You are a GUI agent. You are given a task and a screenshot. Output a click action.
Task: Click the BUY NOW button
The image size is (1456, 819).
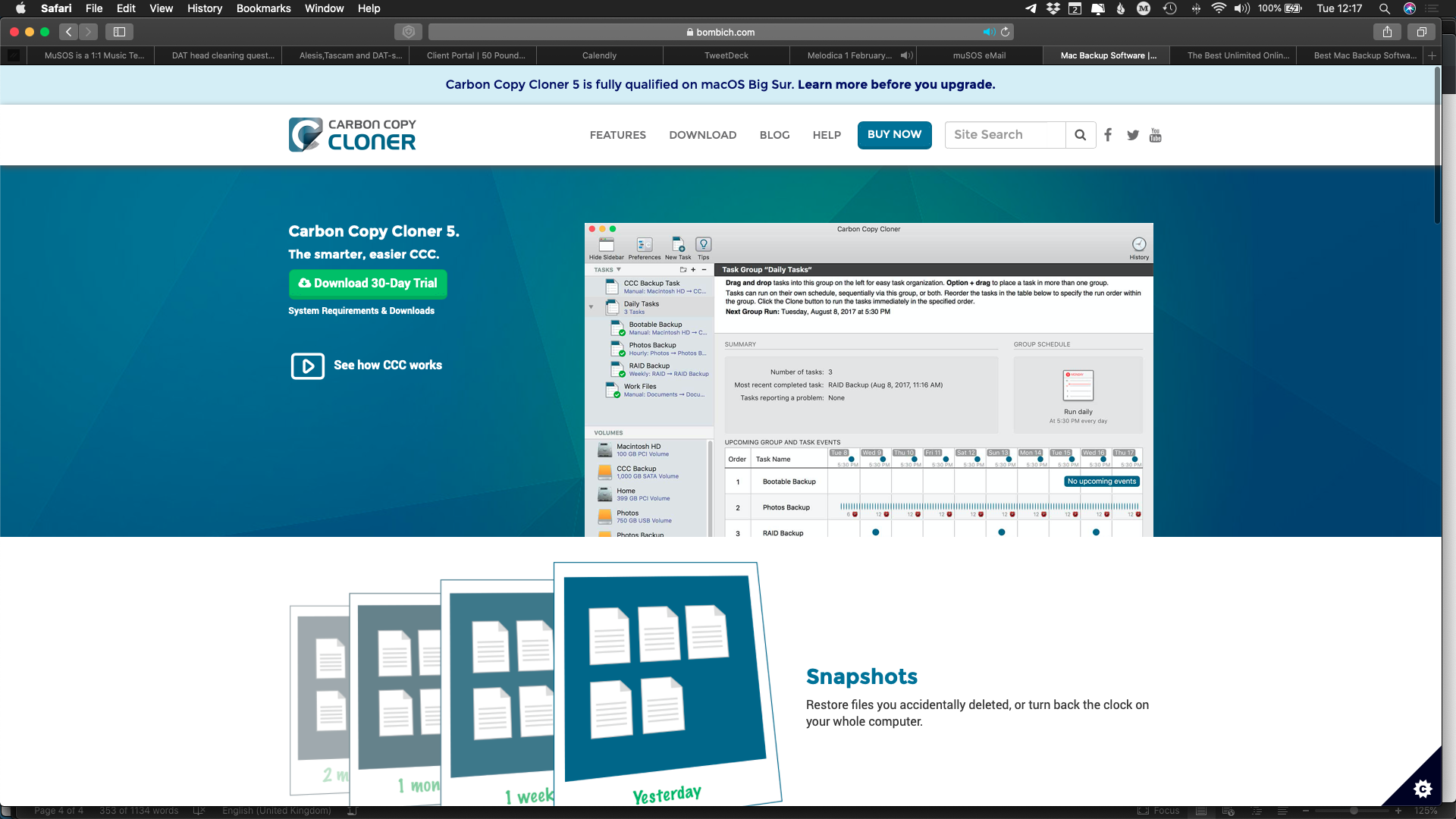tap(894, 135)
